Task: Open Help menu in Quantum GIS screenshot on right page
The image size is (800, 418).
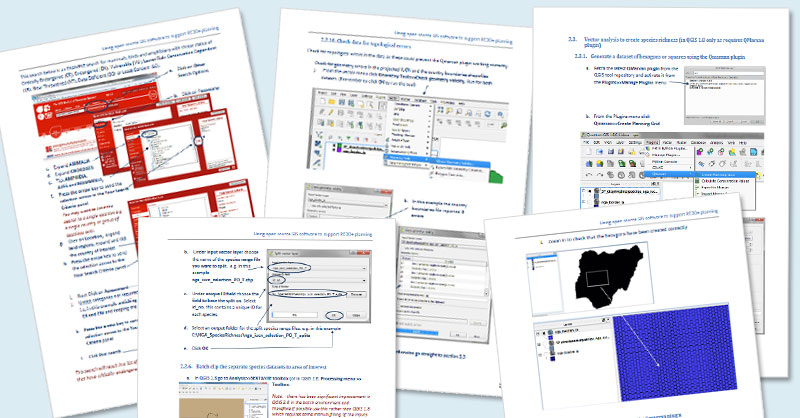Action: click(x=742, y=142)
